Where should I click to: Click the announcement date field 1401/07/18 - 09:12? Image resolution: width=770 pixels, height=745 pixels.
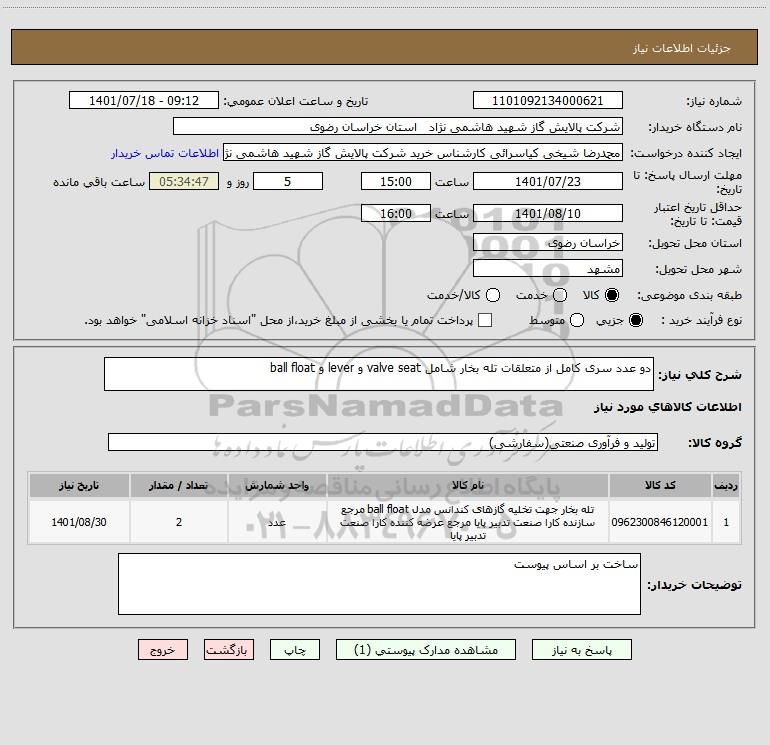144,101
